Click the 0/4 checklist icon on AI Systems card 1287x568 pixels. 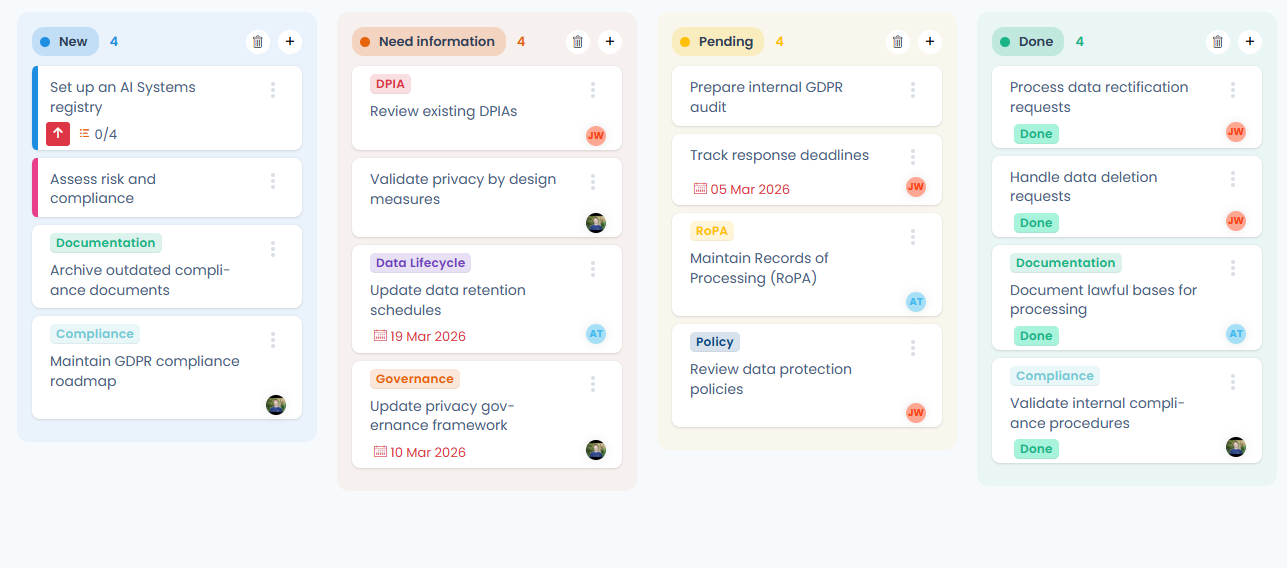pos(85,133)
